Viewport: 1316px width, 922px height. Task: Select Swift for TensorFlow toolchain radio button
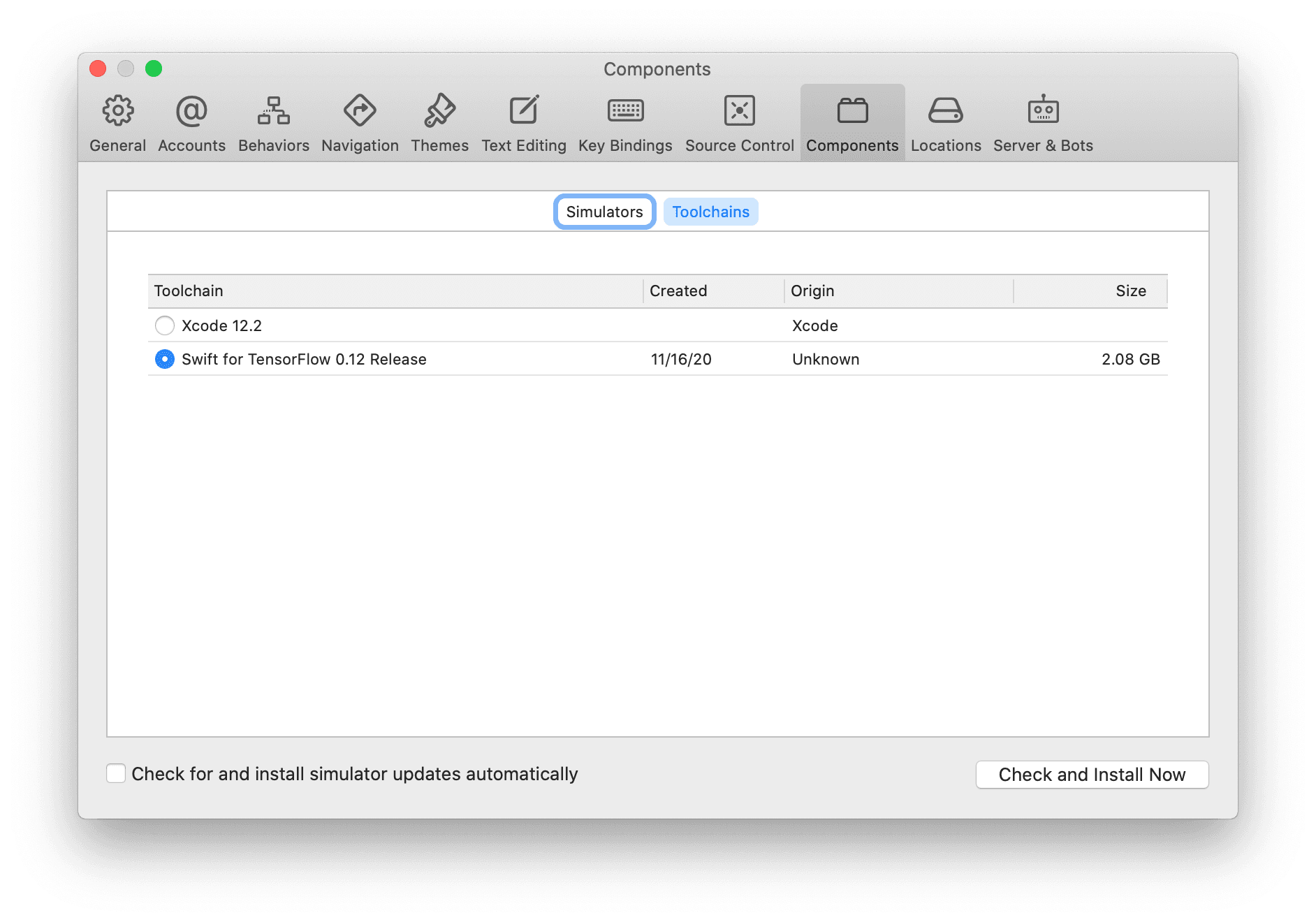tap(165, 359)
